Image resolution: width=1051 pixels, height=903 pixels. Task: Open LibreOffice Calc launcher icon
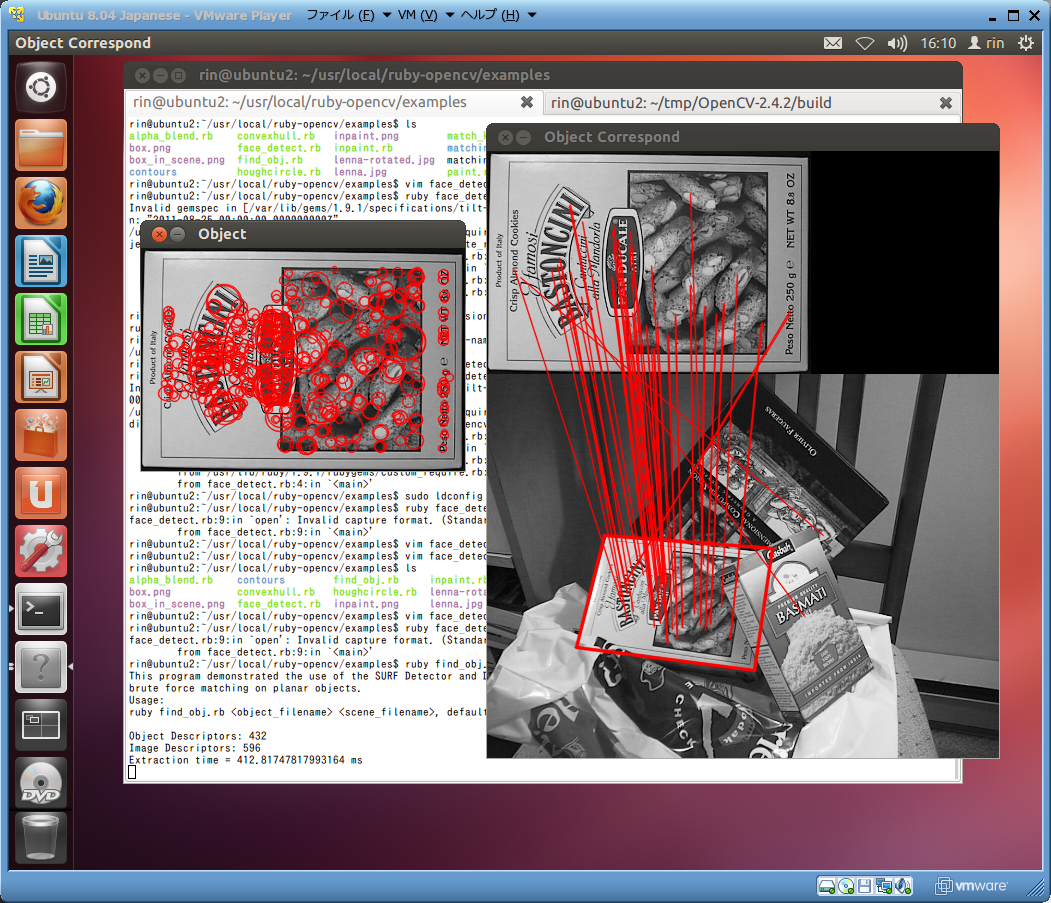tap(41, 319)
